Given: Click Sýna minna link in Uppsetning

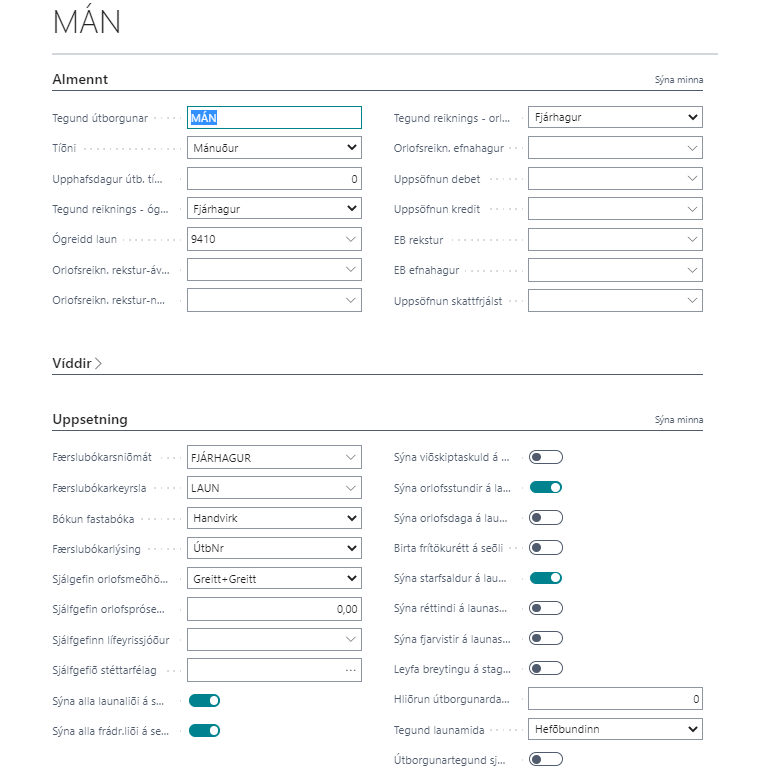Looking at the screenshot, I should (x=679, y=420).
